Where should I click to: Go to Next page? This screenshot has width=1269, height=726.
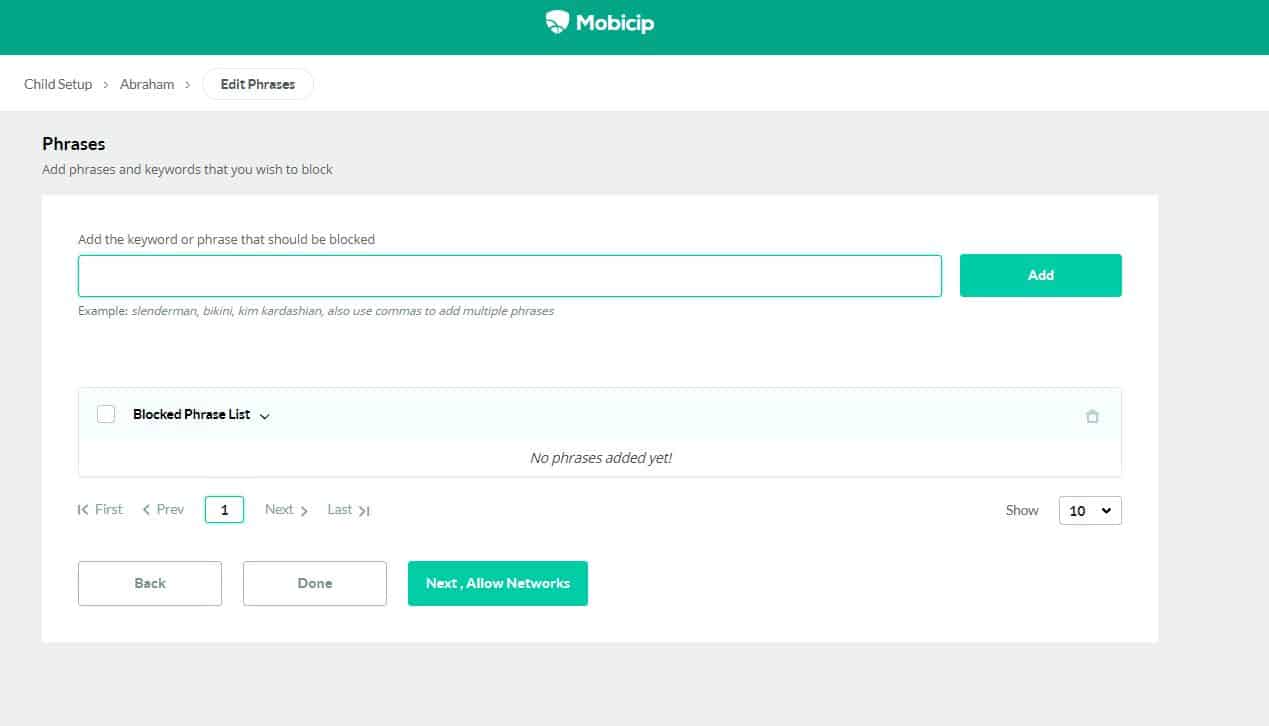287,510
